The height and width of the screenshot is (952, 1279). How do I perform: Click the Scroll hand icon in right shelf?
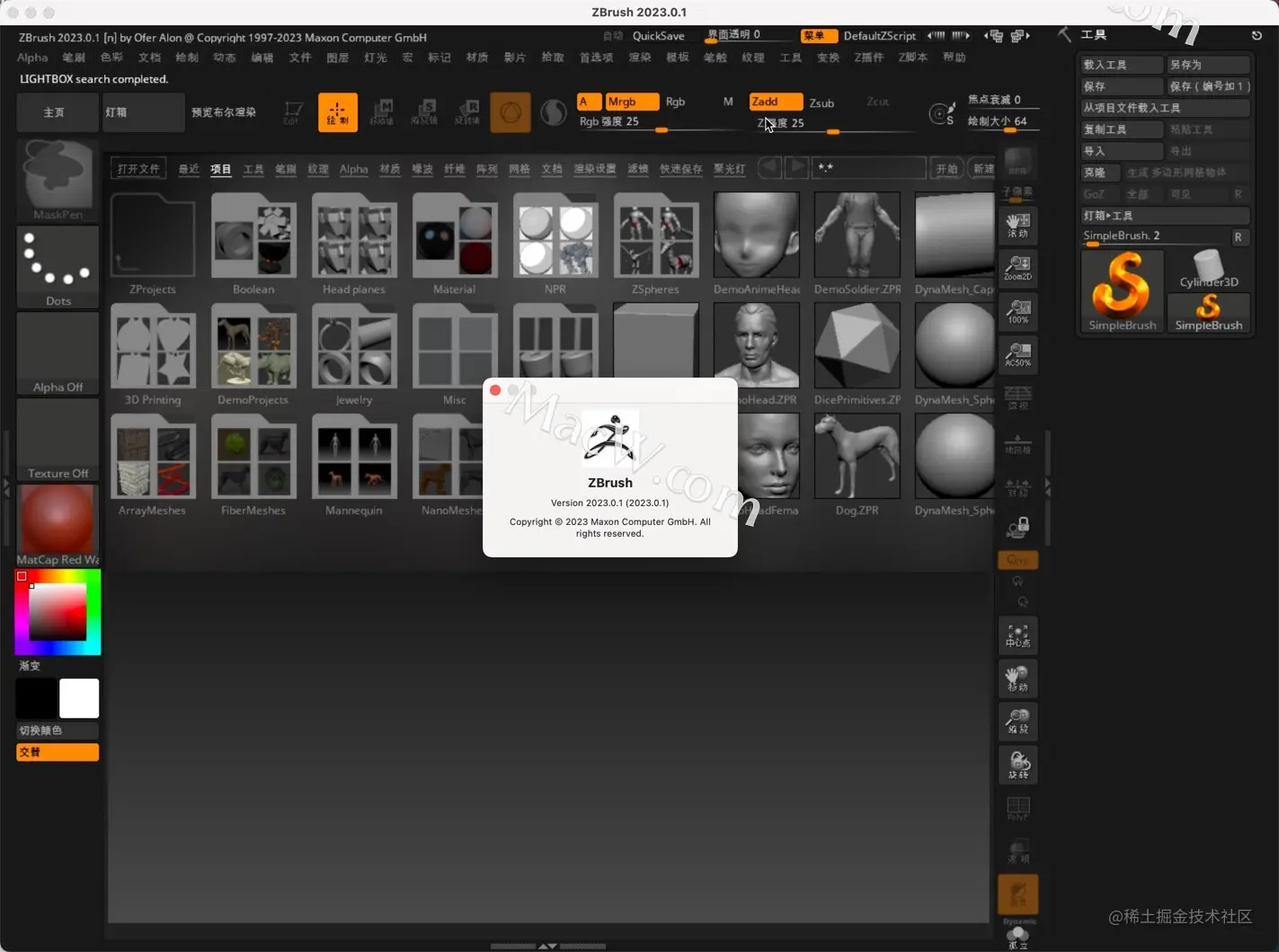[1017, 225]
